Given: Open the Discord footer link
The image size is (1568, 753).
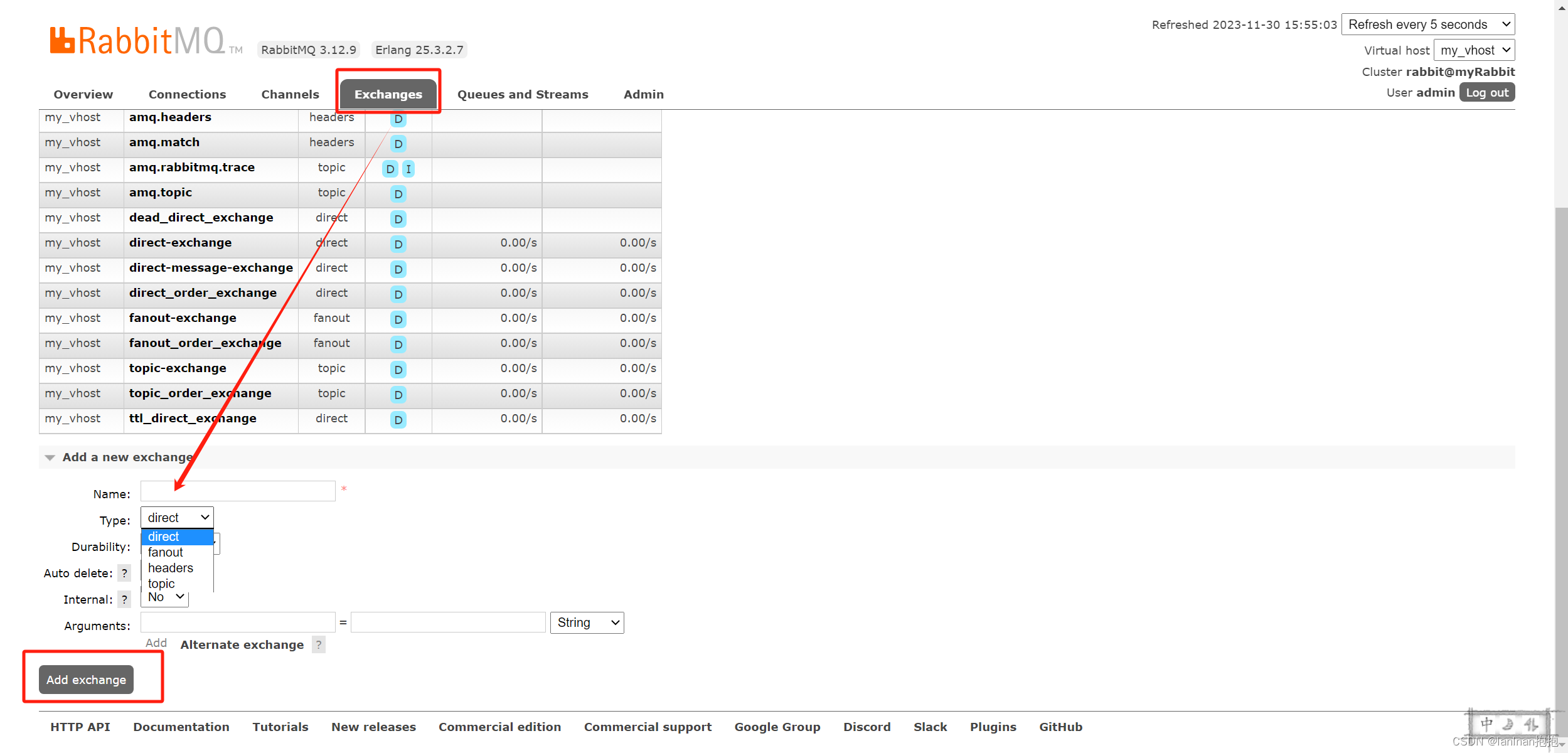Looking at the screenshot, I should click(867, 727).
